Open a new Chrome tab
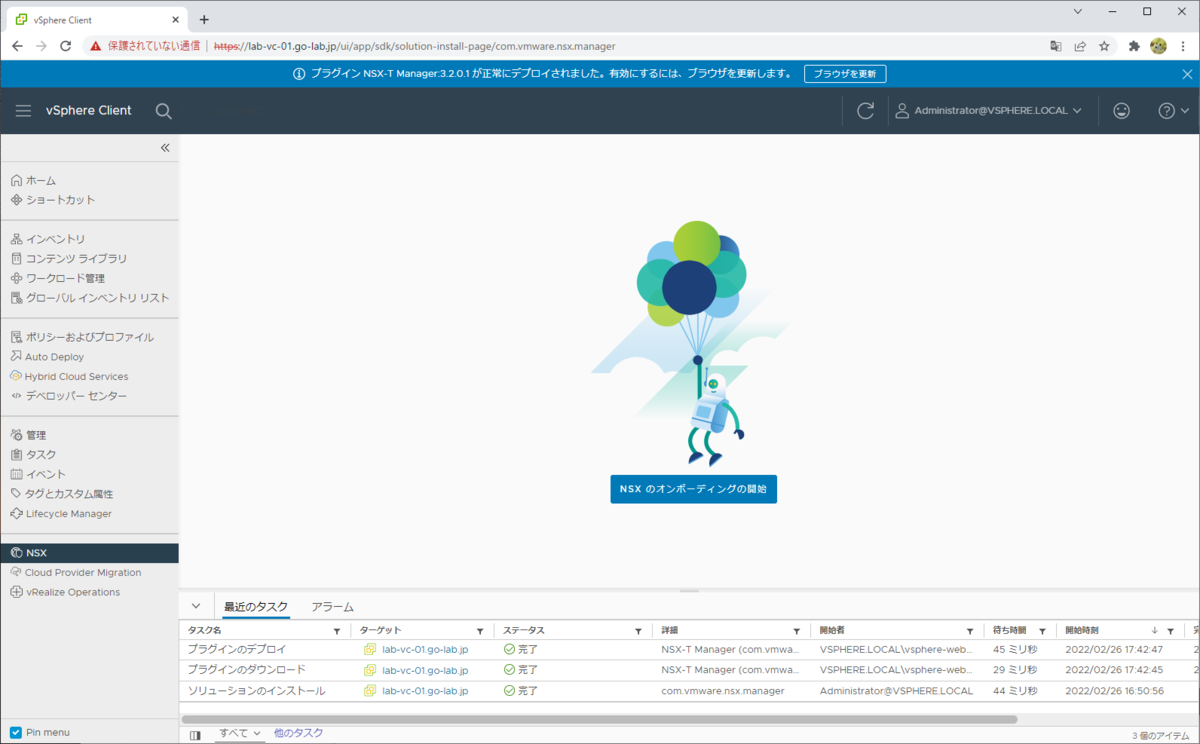Viewport: 1200px width, 744px height. click(x=204, y=19)
